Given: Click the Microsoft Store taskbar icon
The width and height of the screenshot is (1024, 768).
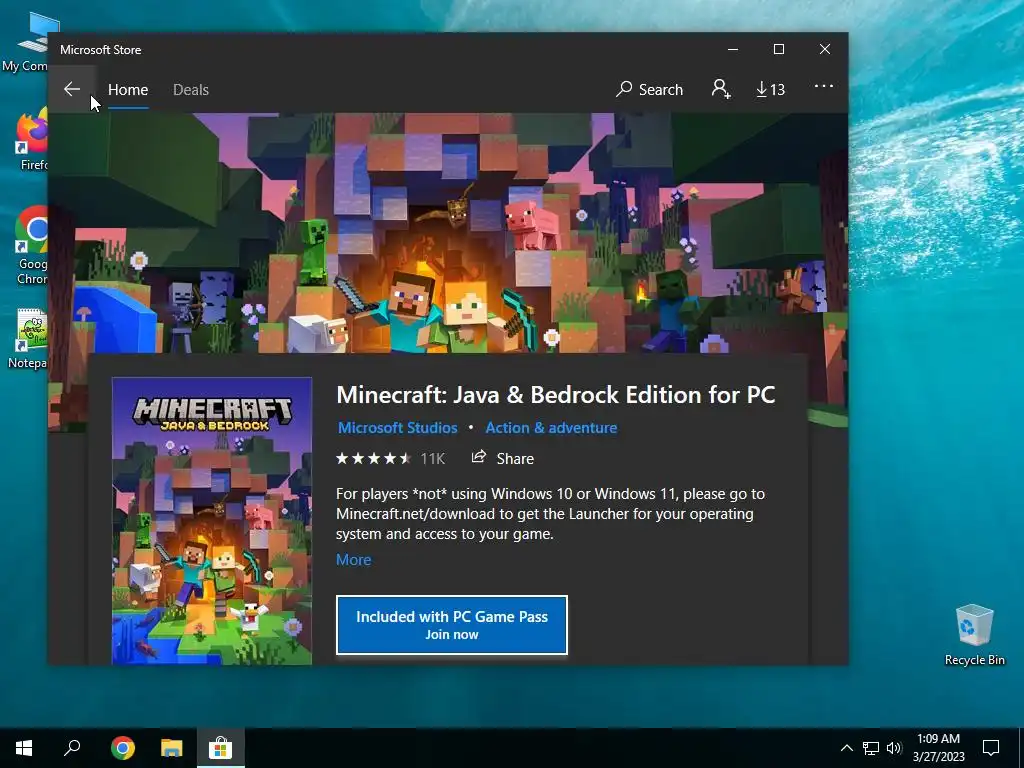Looking at the screenshot, I should (221, 748).
